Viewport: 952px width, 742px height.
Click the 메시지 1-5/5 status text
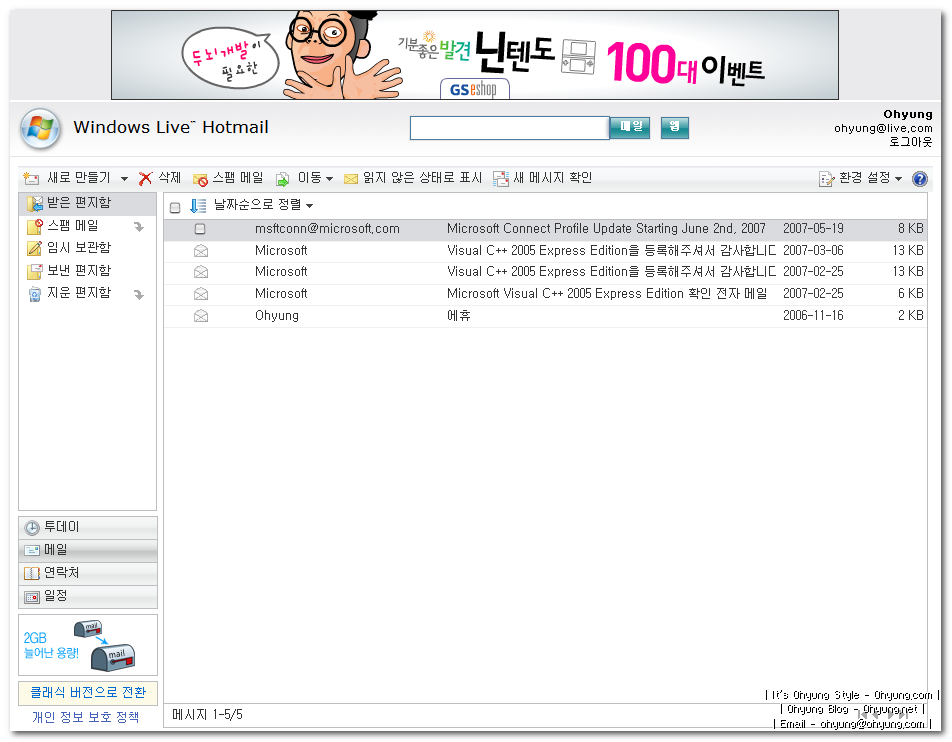pos(207,715)
